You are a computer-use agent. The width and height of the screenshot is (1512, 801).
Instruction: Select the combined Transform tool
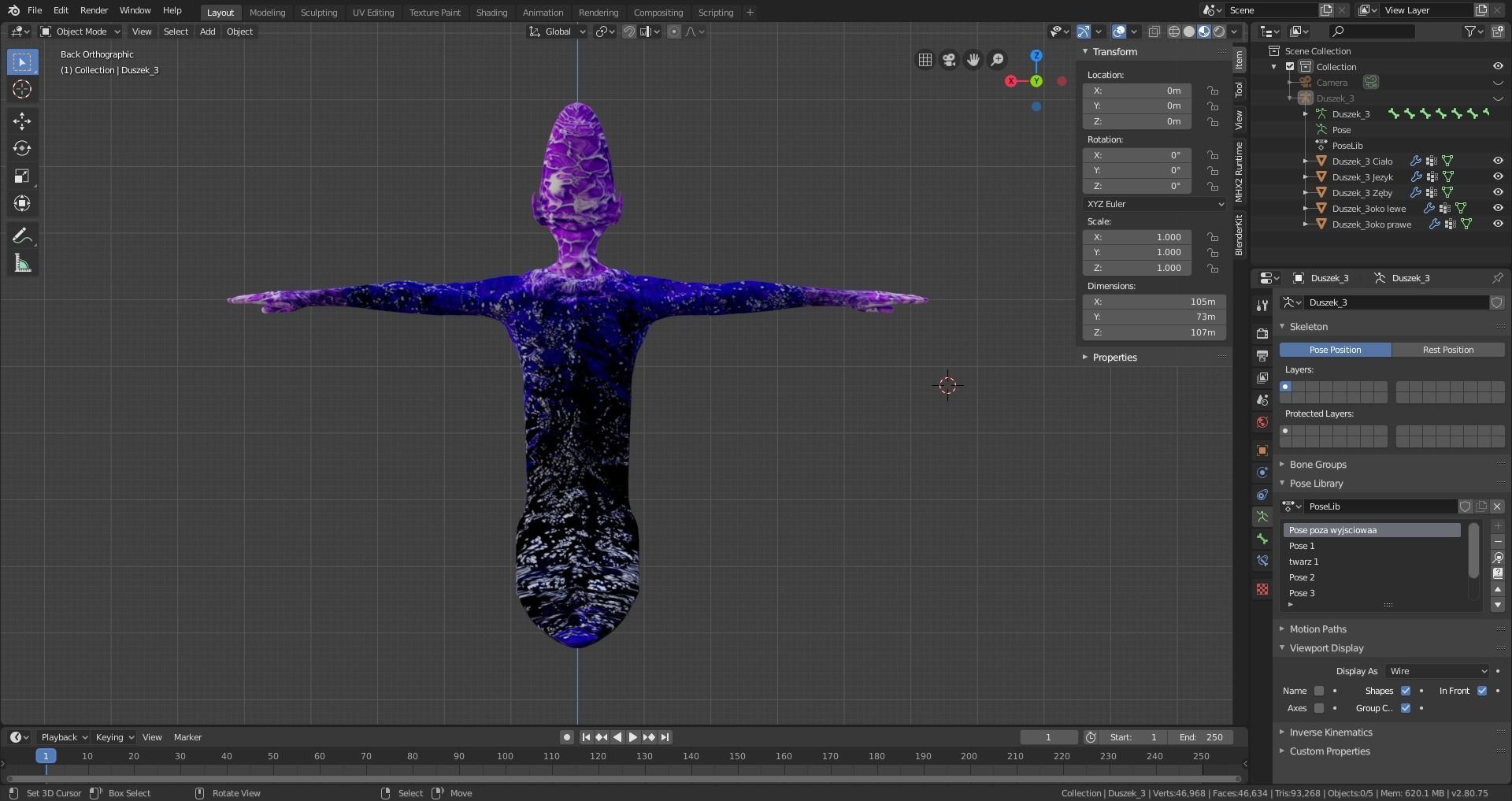click(x=22, y=203)
